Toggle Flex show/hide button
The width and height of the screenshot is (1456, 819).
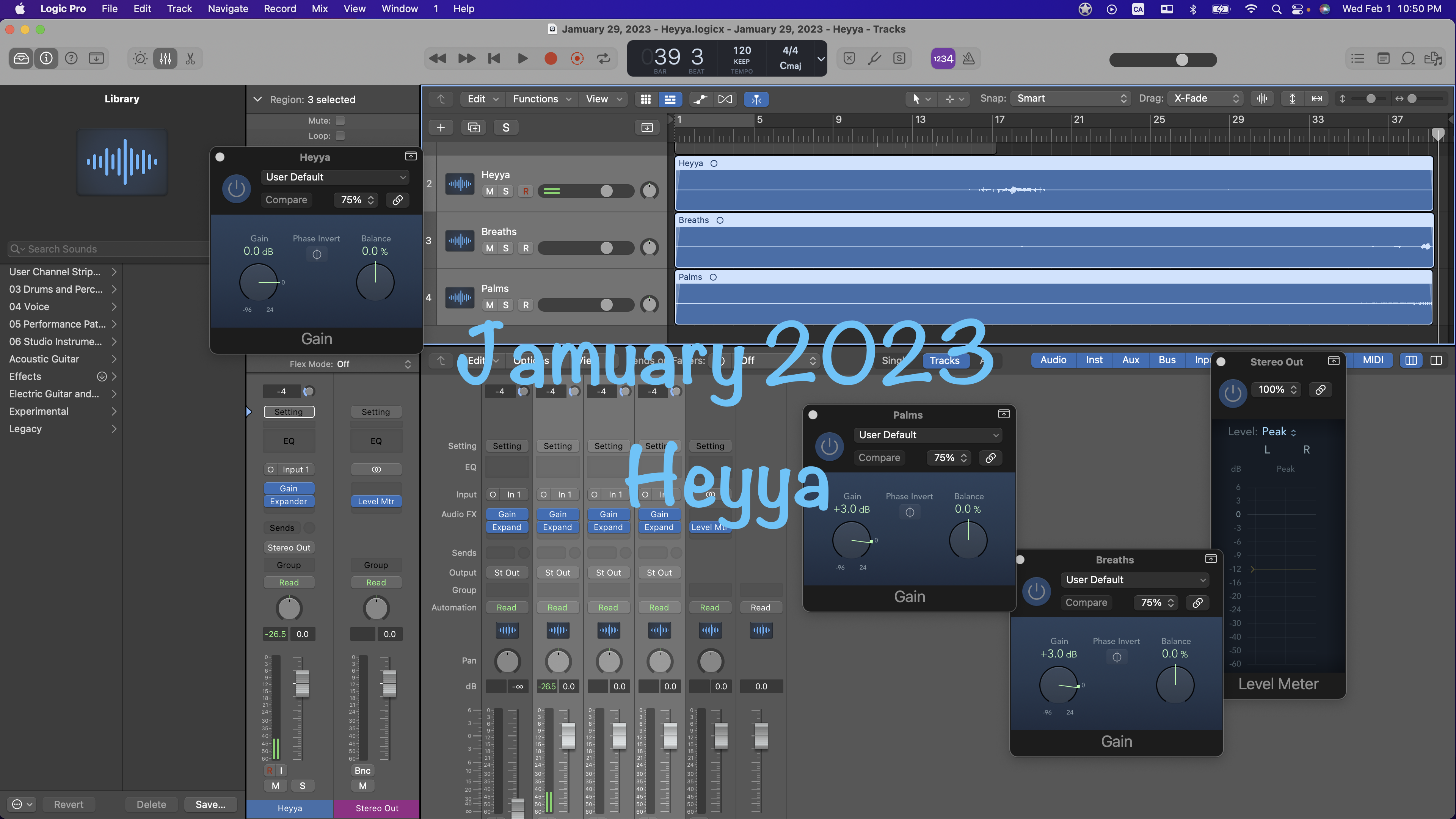pyautogui.click(x=725, y=99)
